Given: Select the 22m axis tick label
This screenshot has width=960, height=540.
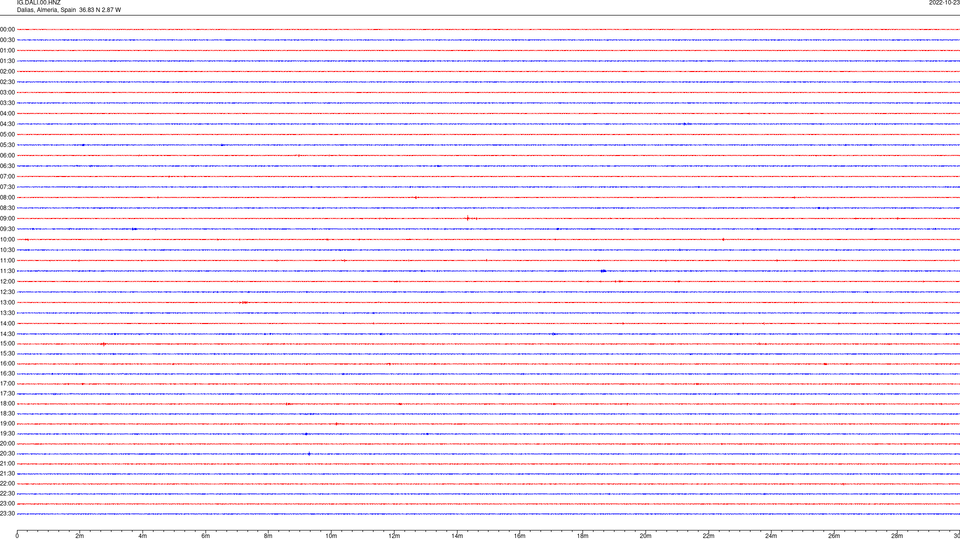Looking at the screenshot, I should (x=708, y=536).
